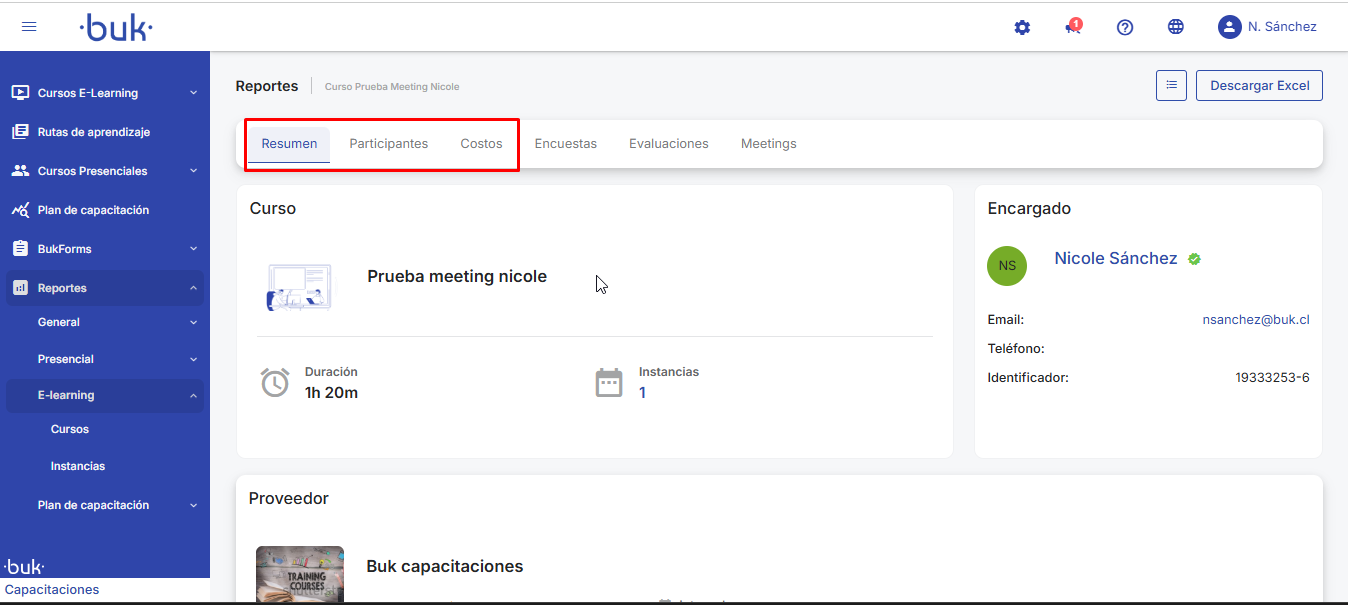This screenshot has height=605, width=1348.
Task: Open the Nicole Sánchez profile link
Action: [x=1115, y=259]
